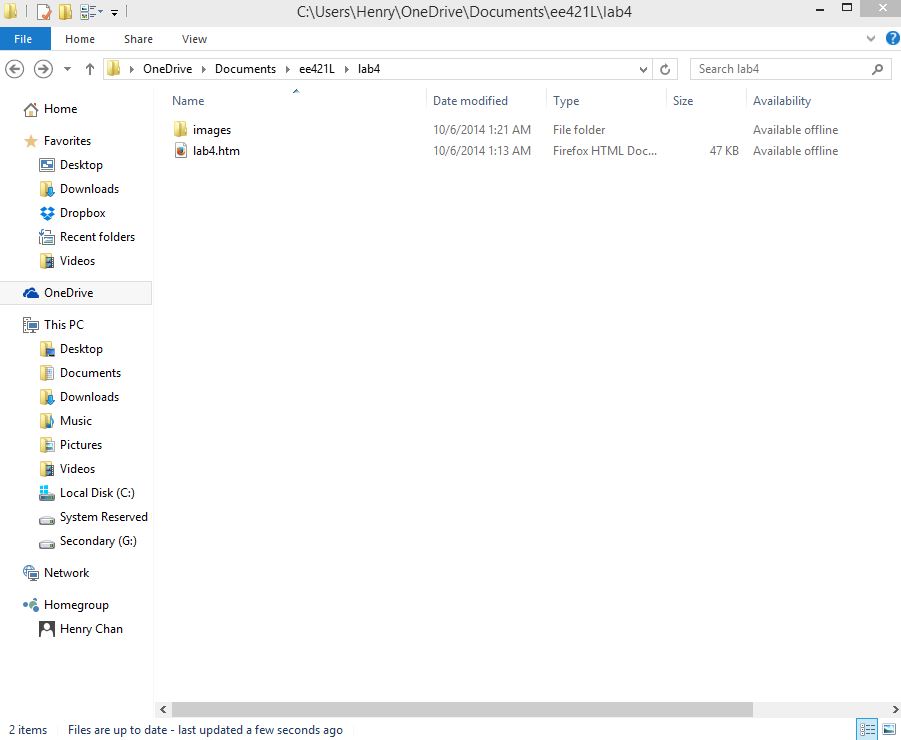Click the Forward navigation arrow
This screenshot has width=901, height=740.
point(42,68)
